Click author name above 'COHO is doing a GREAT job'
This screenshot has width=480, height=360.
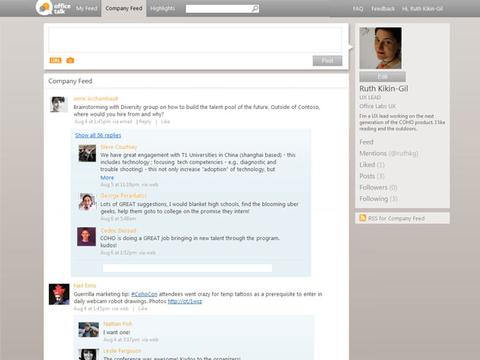click(118, 230)
